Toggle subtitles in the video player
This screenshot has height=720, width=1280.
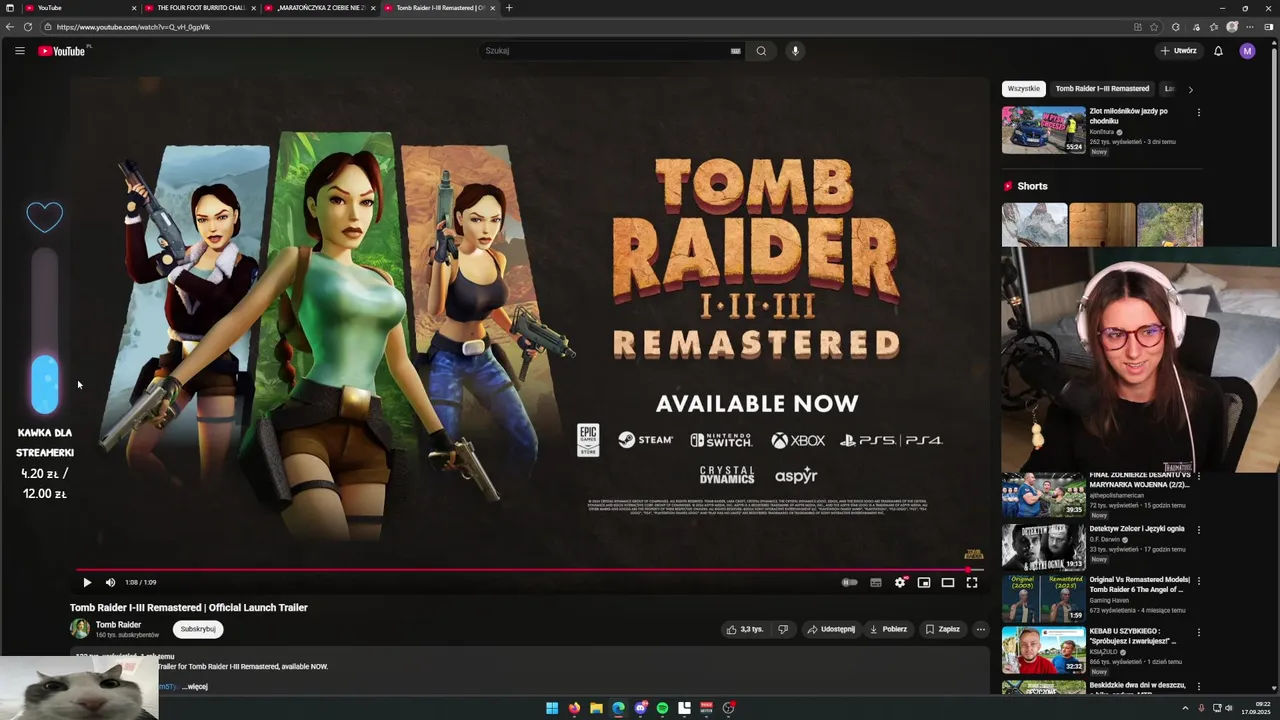point(876,582)
